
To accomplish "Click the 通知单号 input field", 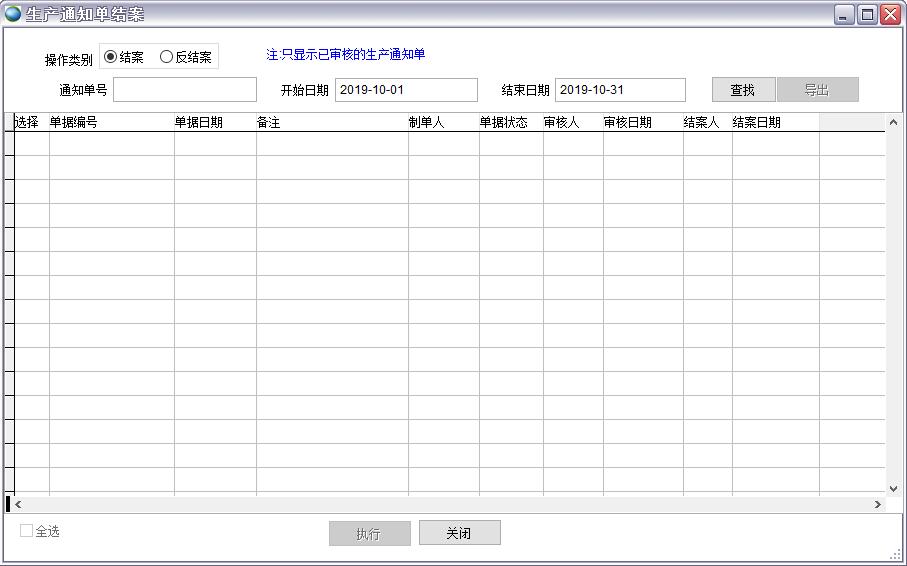I will point(185,90).
